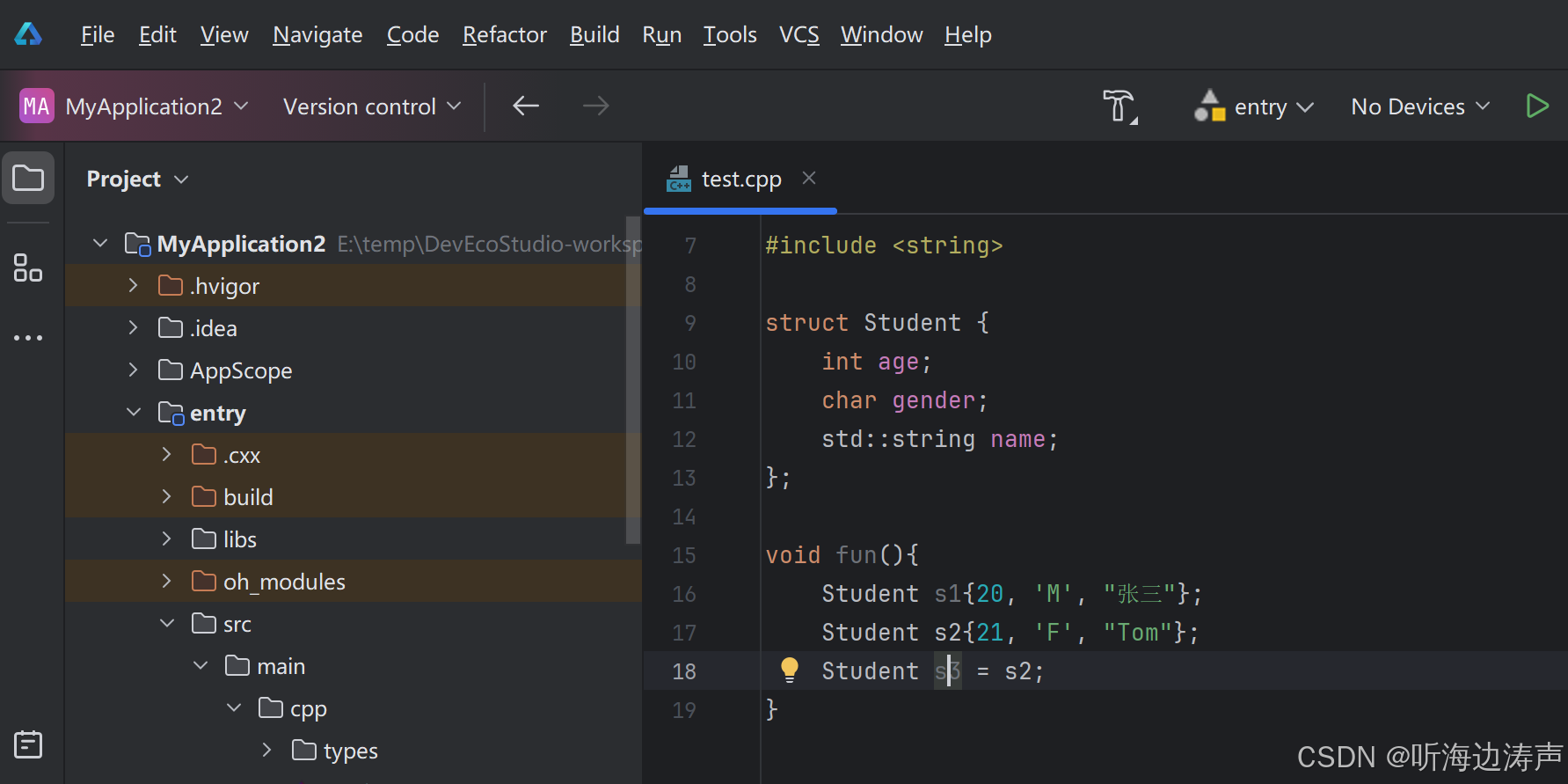Select the AppScope tree row

point(353,370)
